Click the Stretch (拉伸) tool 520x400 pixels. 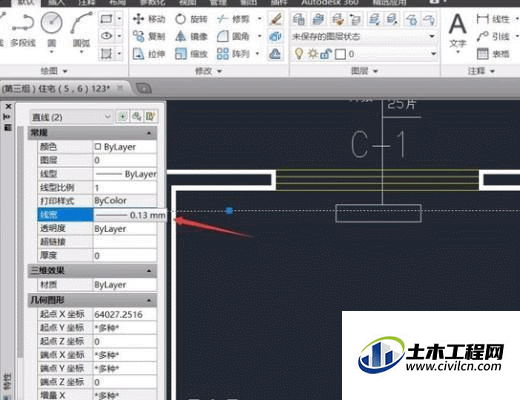[149, 54]
